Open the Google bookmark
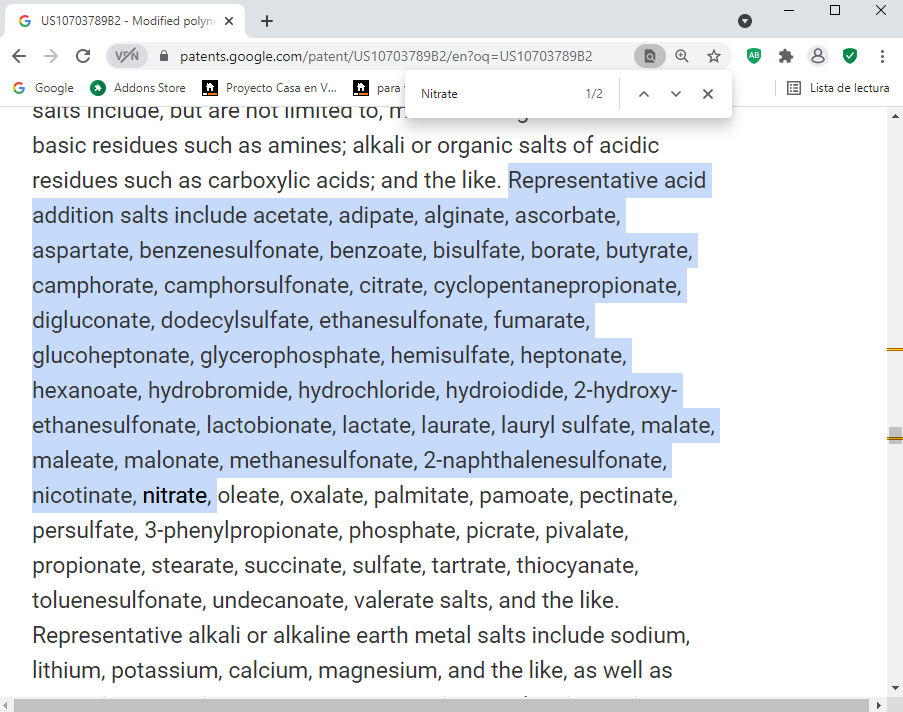This screenshot has height=712, width=903. tap(44, 88)
